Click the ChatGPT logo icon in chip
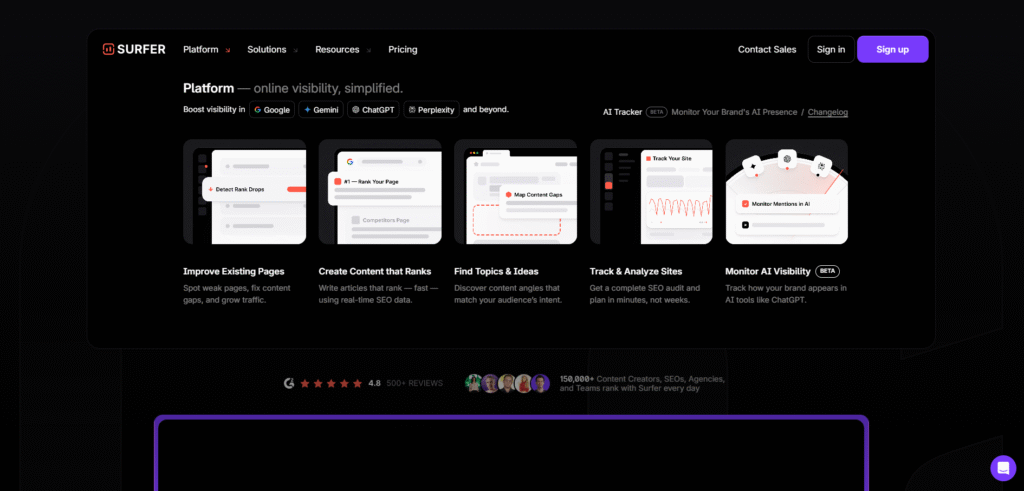 (356, 110)
